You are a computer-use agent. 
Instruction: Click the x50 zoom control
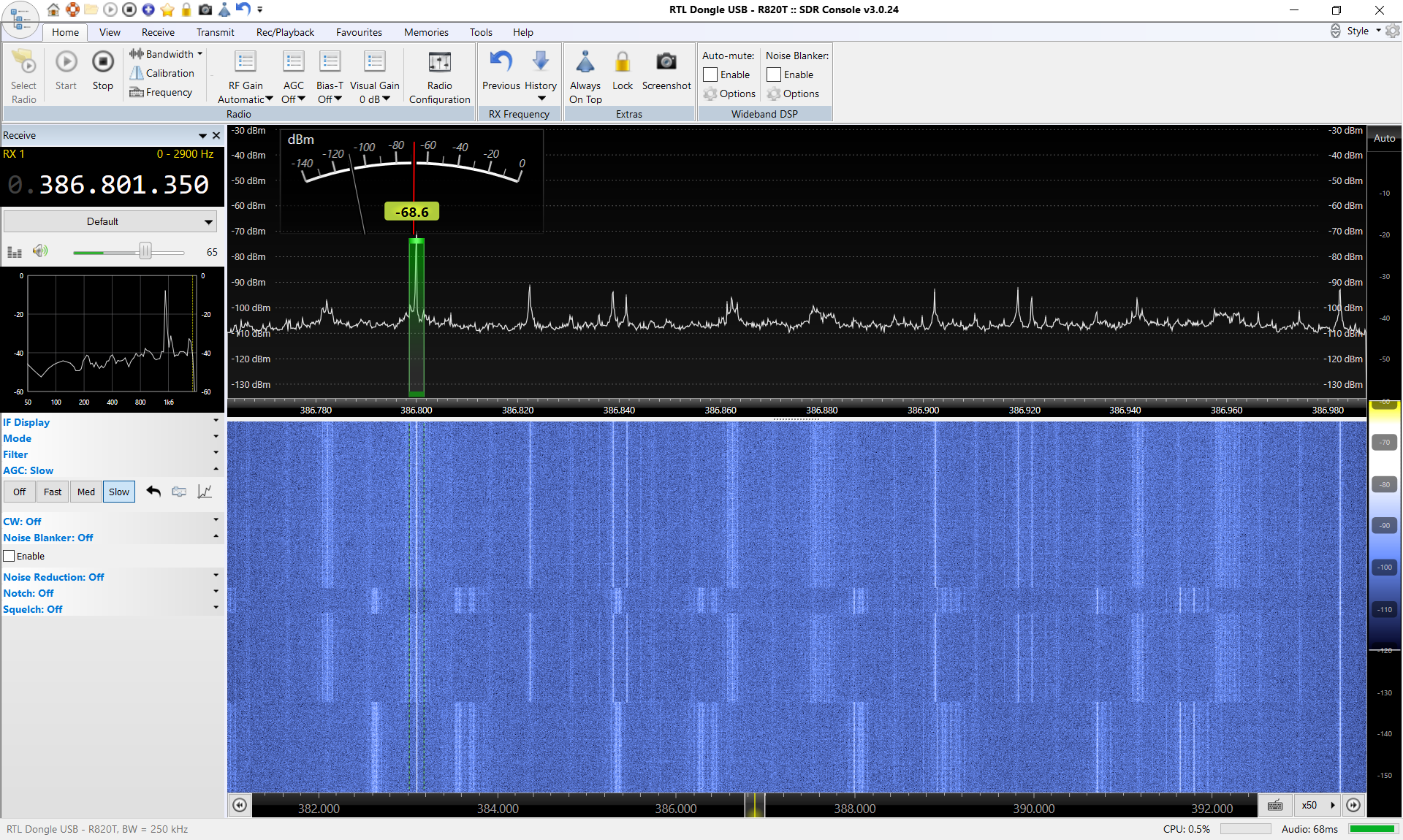click(x=1309, y=805)
